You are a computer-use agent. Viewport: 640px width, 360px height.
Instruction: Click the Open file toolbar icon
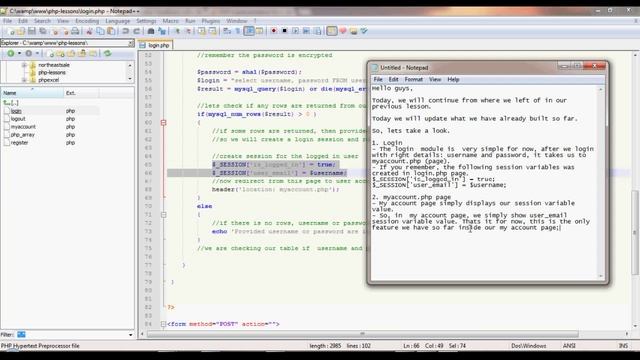click(21, 31)
